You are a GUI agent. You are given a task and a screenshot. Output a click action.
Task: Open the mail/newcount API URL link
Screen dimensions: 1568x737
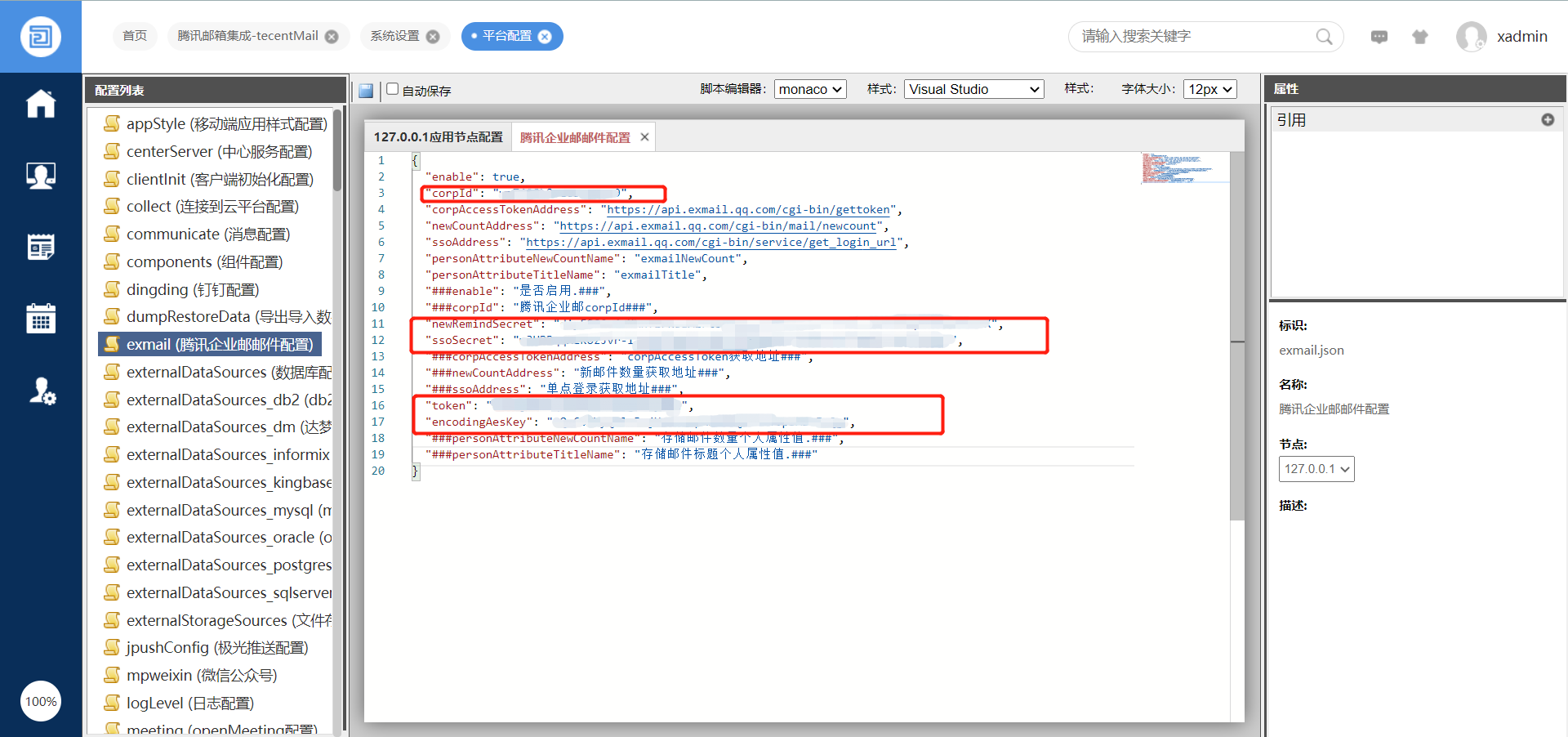tap(719, 226)
